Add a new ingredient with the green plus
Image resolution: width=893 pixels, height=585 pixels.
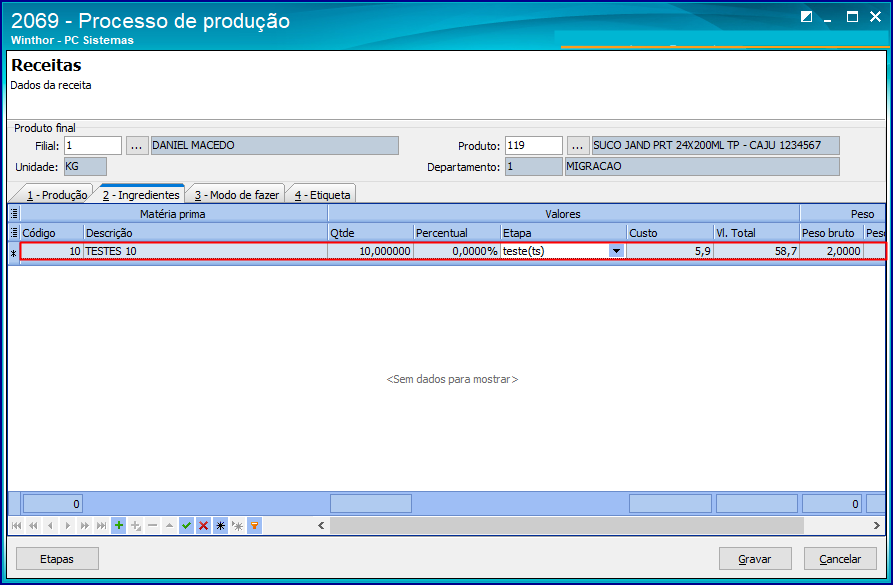(118, 525)
